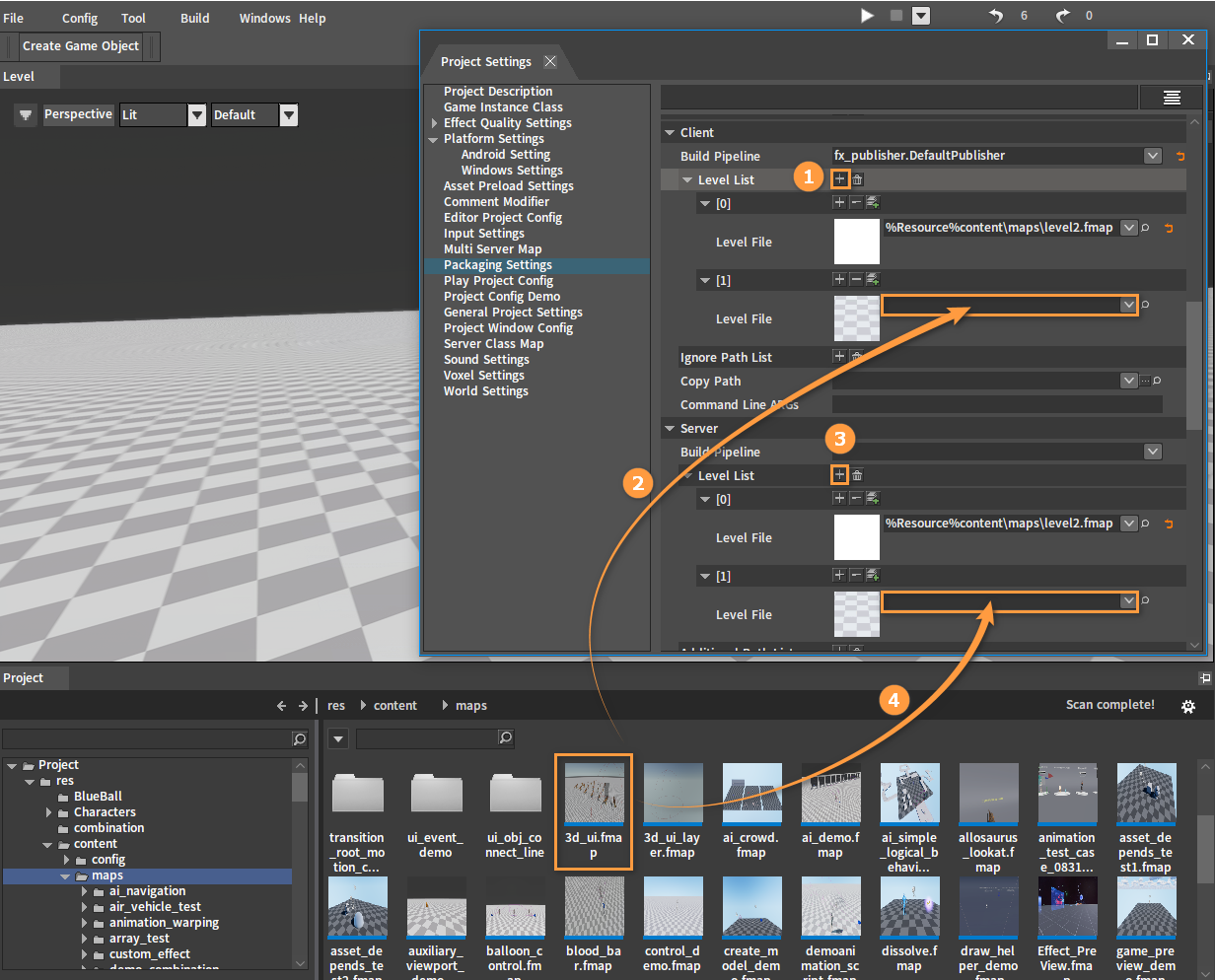Image resolution: width=1215 pixels, height=980 pixels.
Task: Collapse the maps folder in tree
Action: (65, 875)
